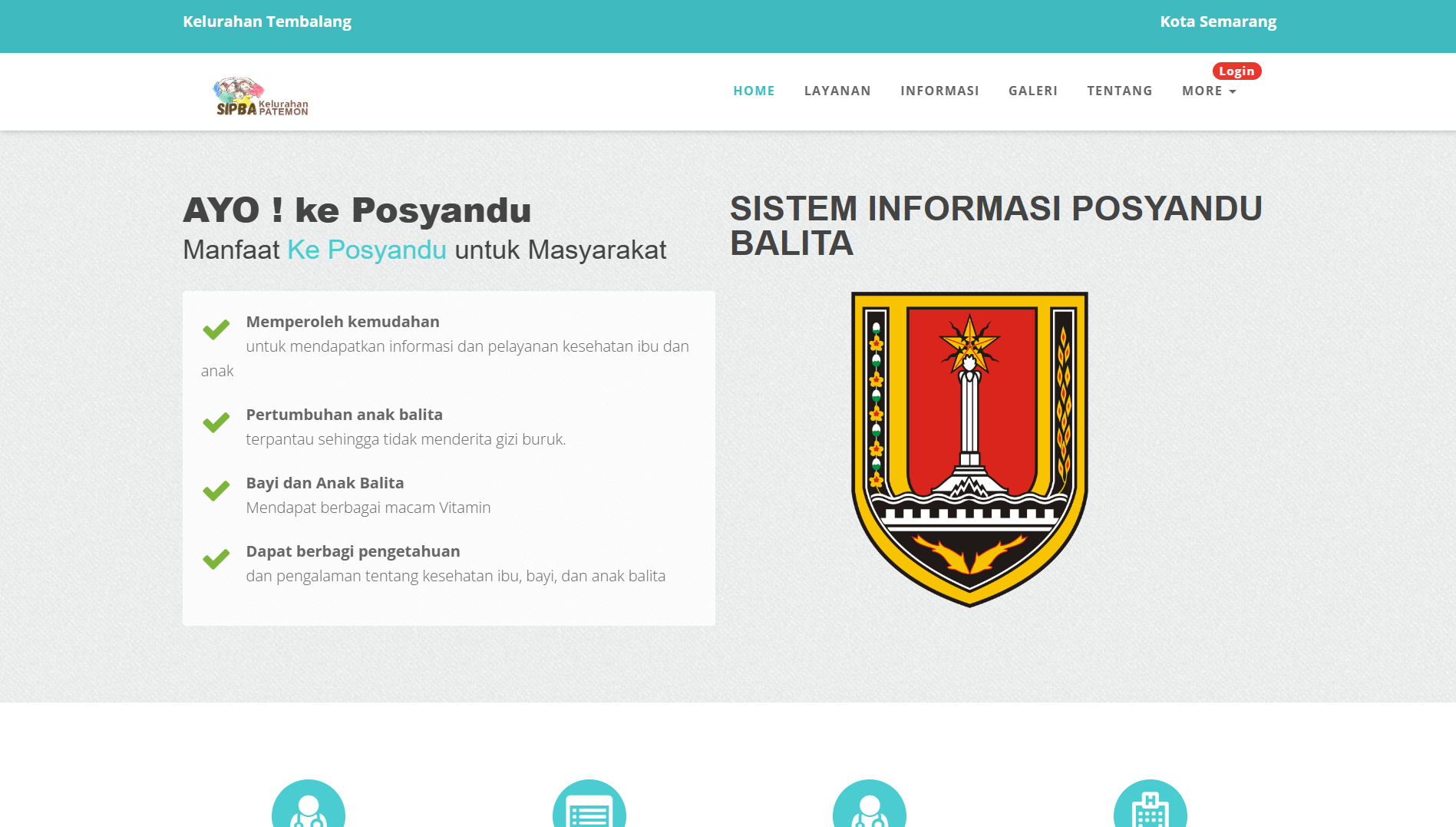Go to the HOME menu item
The image size is (1456, 827).
point(754,91)
